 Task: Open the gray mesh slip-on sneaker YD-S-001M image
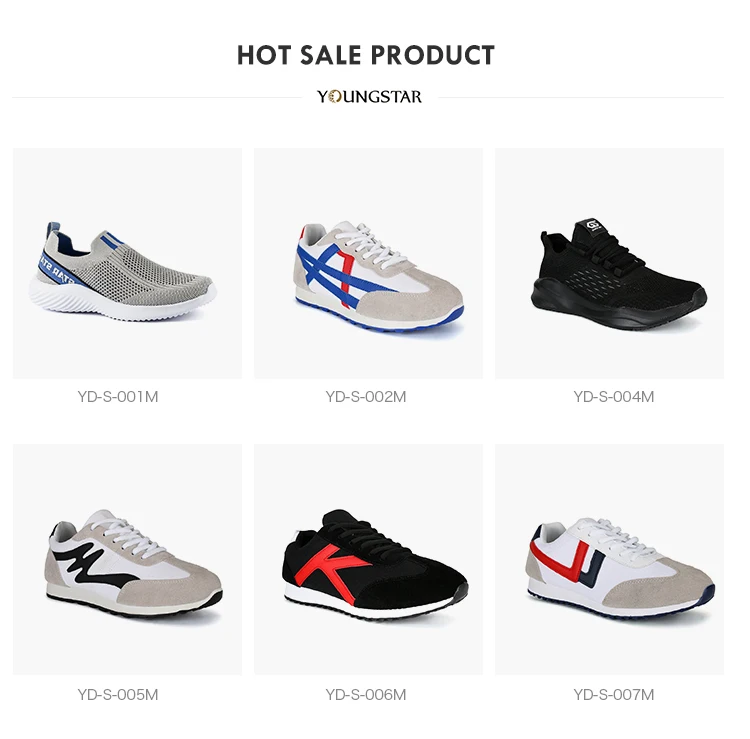(127, 263)
